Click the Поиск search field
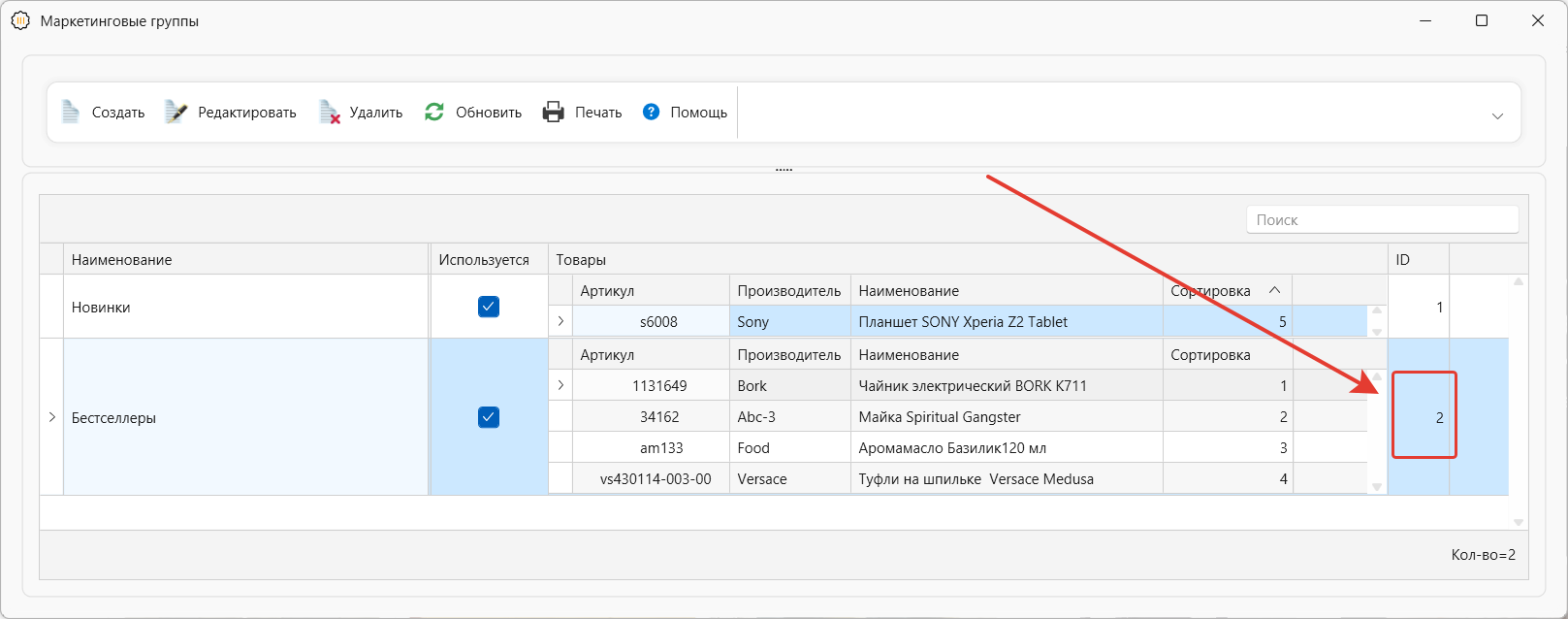 (x=1382, y=220)
